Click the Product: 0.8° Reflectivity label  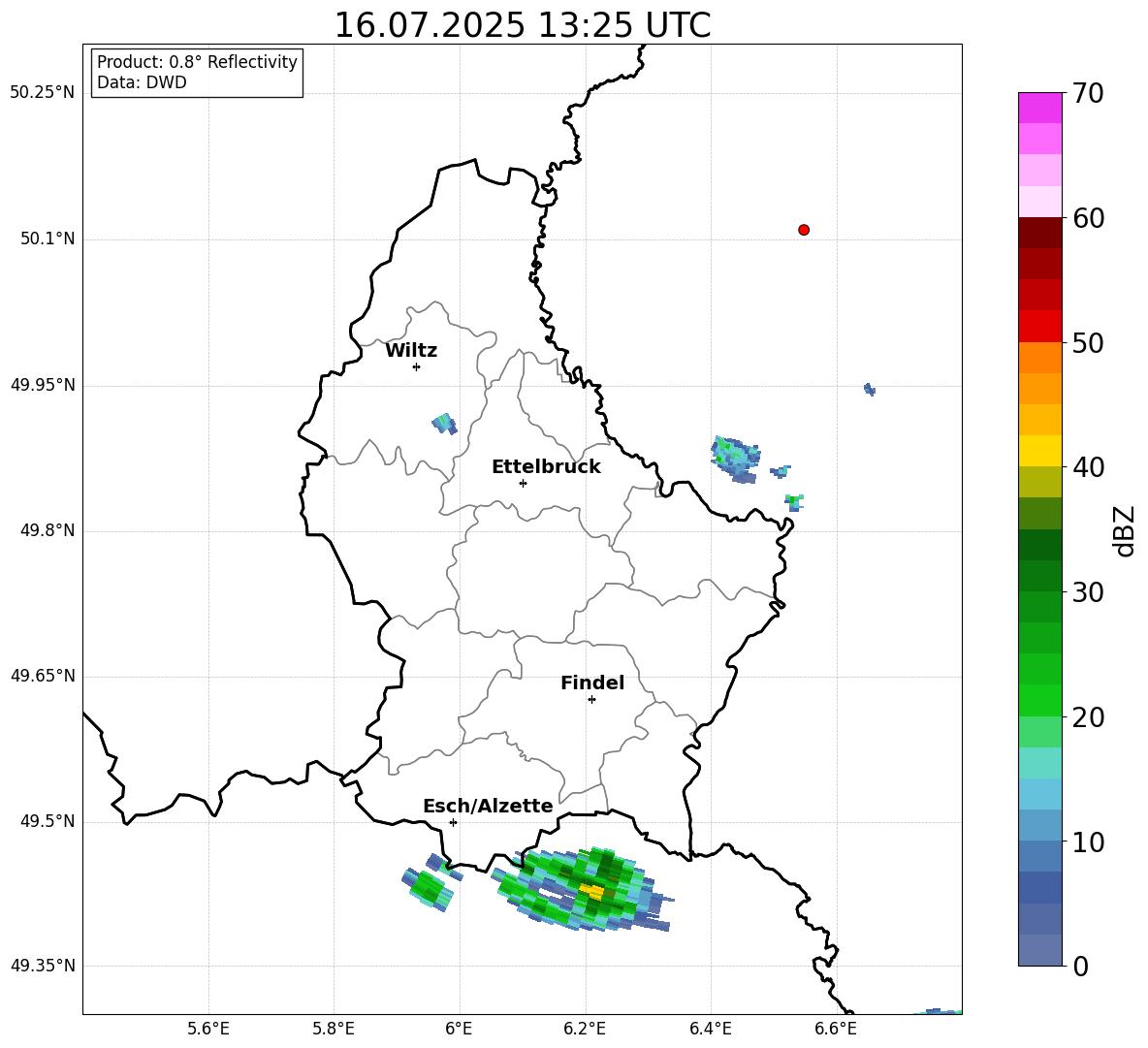pos(197,62)
